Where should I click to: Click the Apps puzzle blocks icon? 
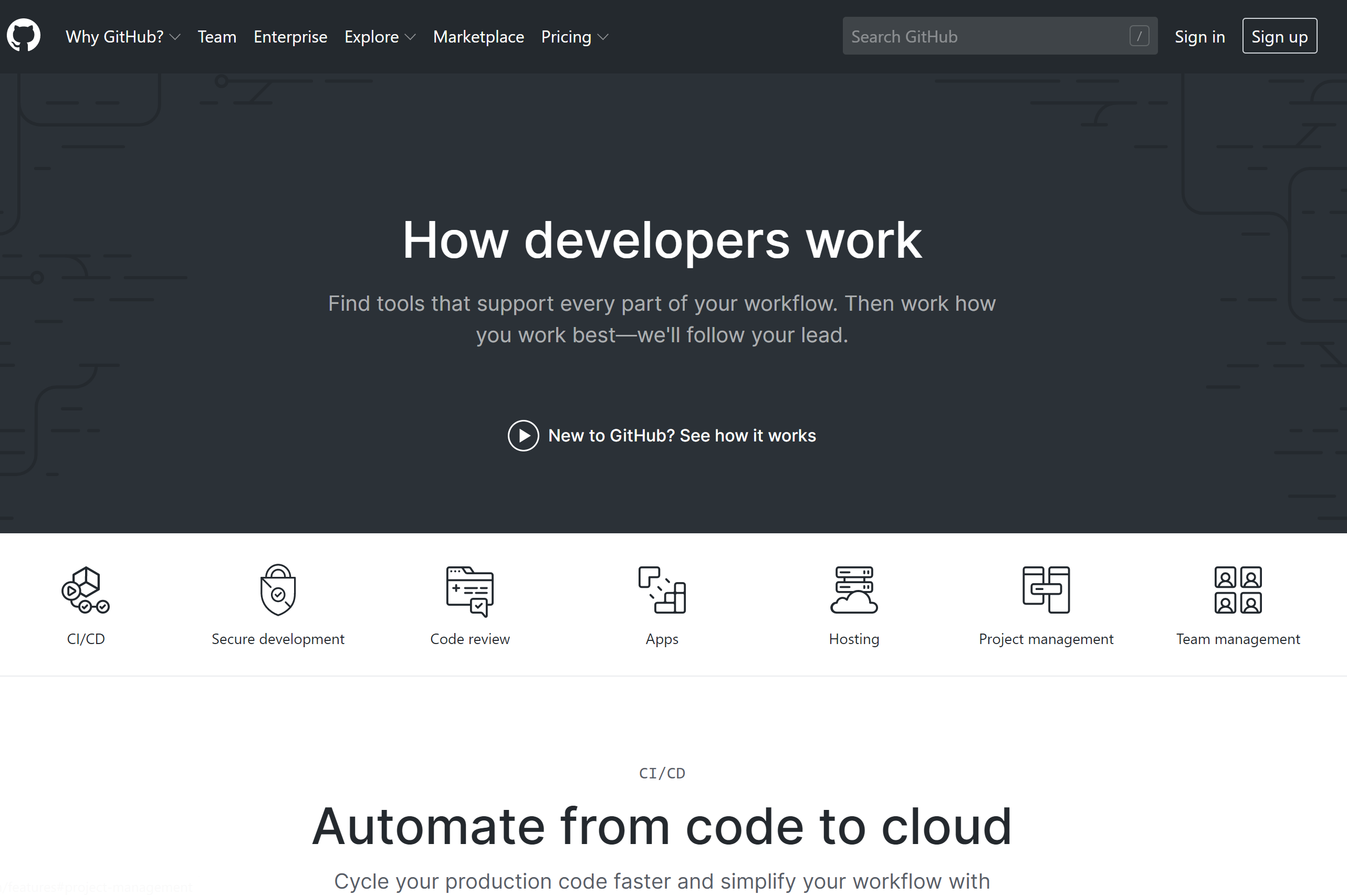[x=662, y=589]
